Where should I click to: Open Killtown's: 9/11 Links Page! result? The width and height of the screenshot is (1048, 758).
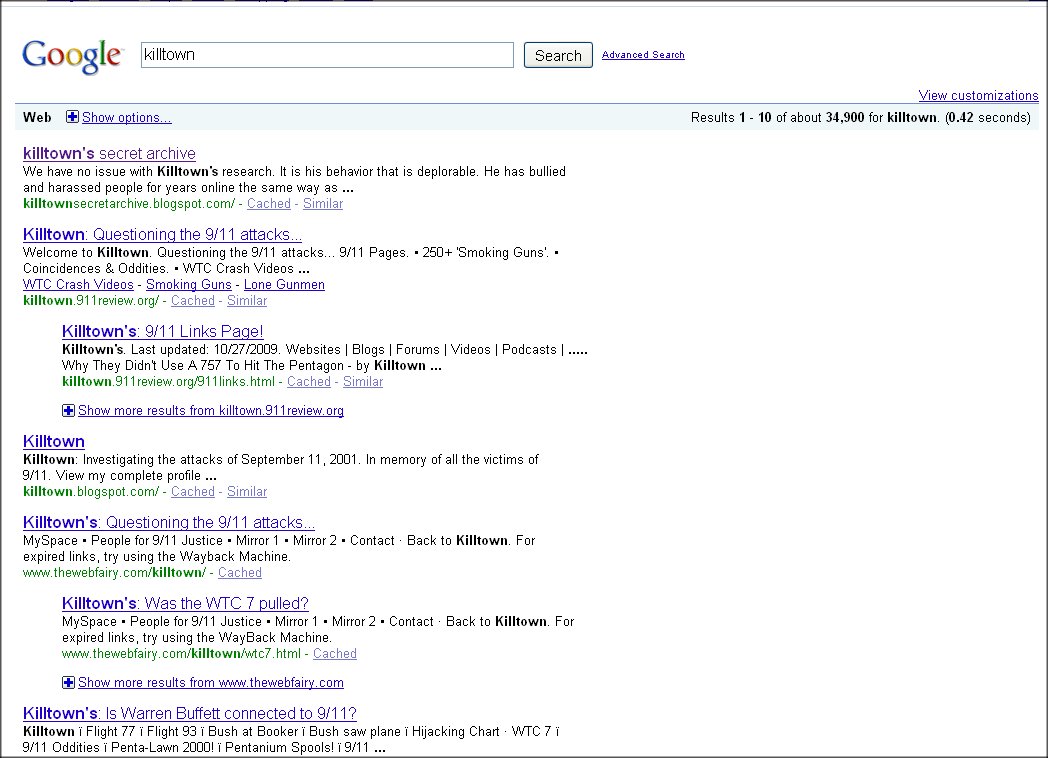coord(162,332)
